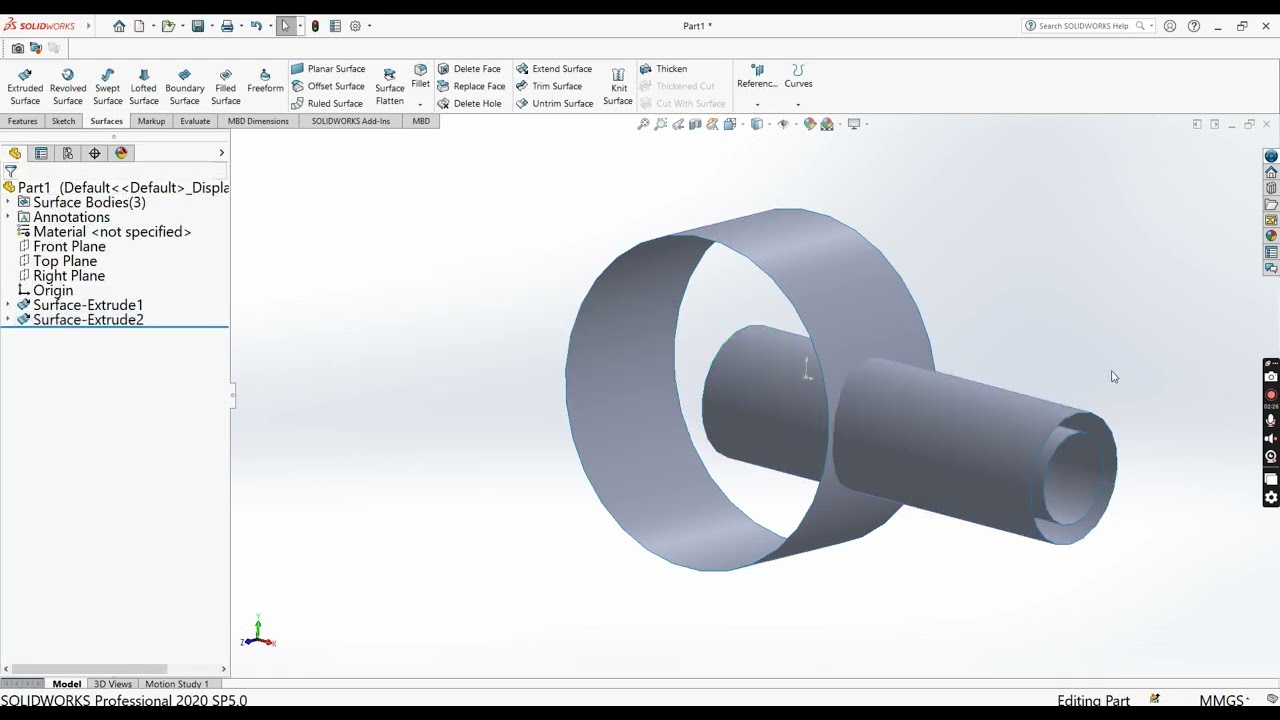Screen dimensions: 1280x720
Task: Open File Explorer task pane icon
Action: [x=1271, y=204]
